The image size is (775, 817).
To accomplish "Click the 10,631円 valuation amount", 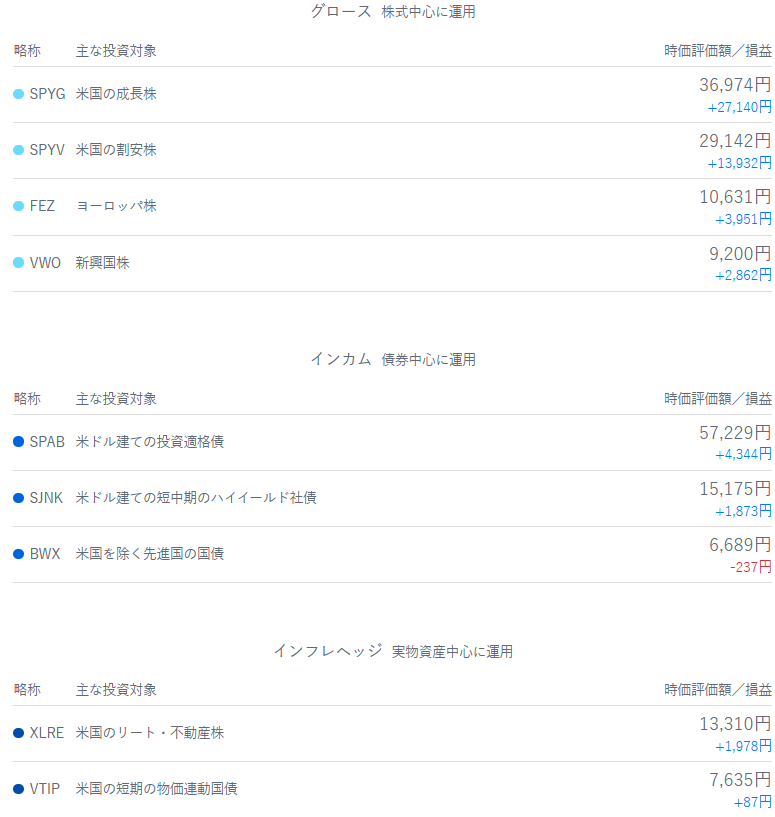I will coord(735,197).
